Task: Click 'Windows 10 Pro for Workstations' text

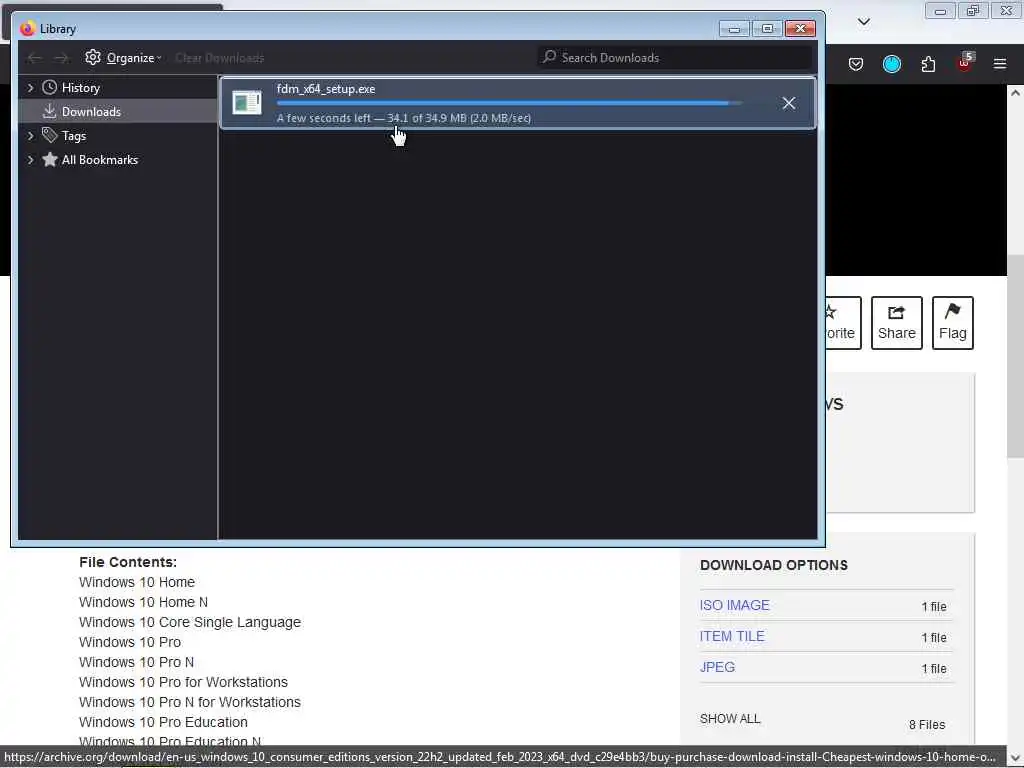Action: pyautogui.click(x=183, y=682)
